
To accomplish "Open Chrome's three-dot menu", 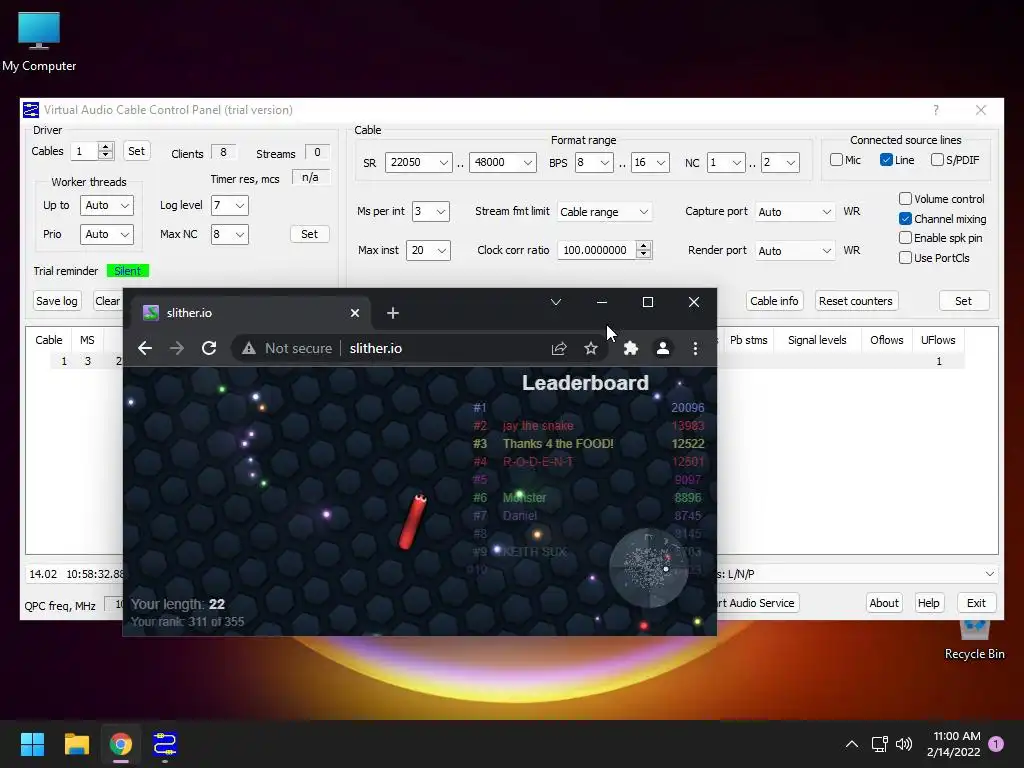I will pos(696,348).
